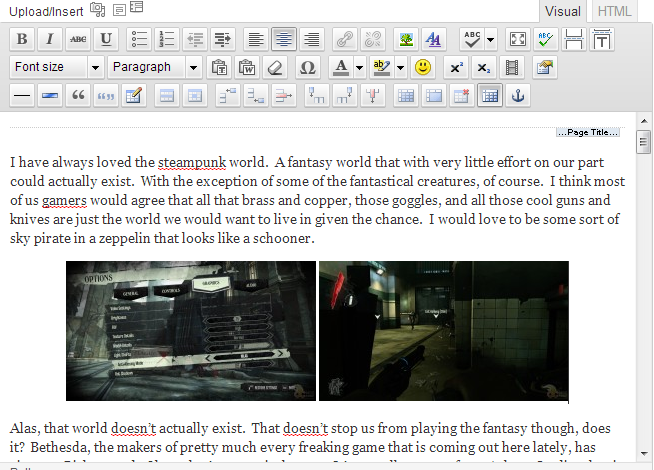This screenshot has height=470, width=654.
Task: Click the underlined word "gamers"
Action: (64, 201)
